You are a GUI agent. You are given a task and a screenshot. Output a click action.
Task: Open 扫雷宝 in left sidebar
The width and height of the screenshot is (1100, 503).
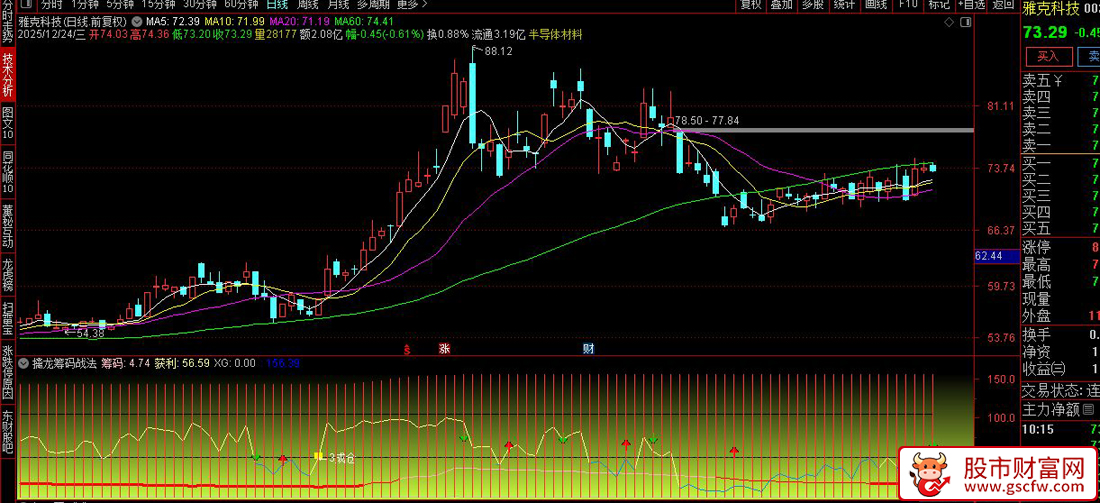pos(8,318)
